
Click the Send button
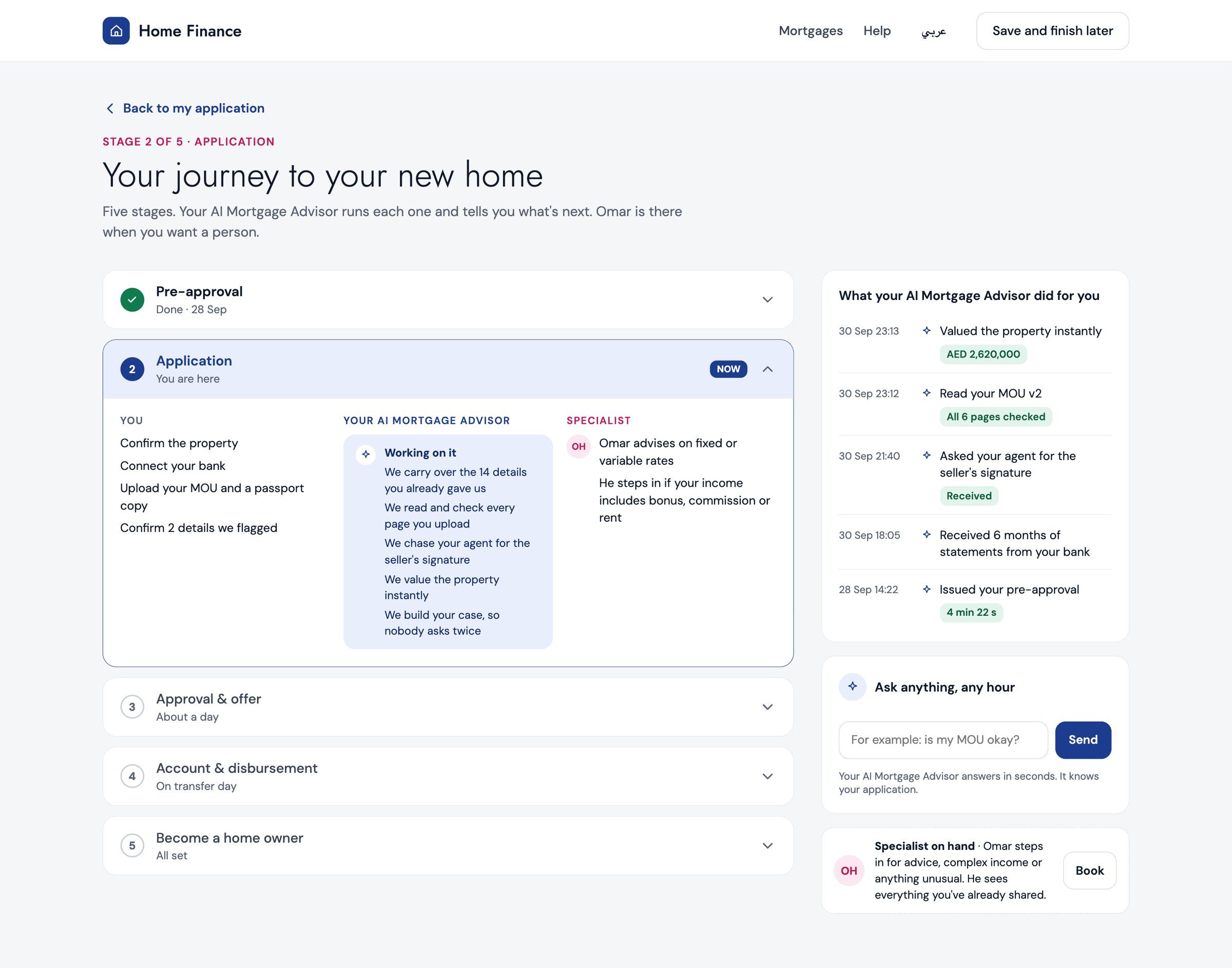1083,739
